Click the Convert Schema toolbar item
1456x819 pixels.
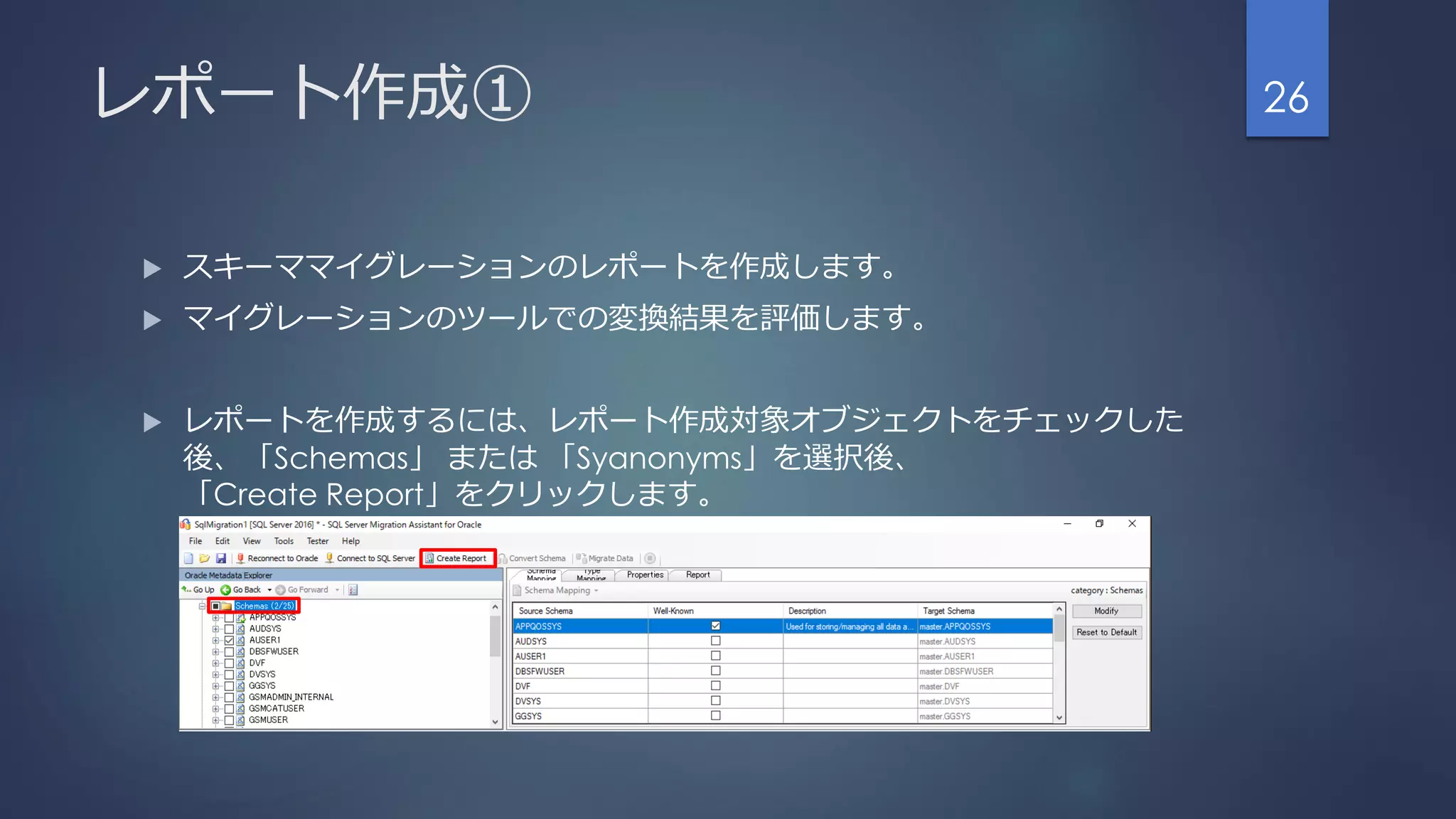pyautogui.click(x=532, y=558)
